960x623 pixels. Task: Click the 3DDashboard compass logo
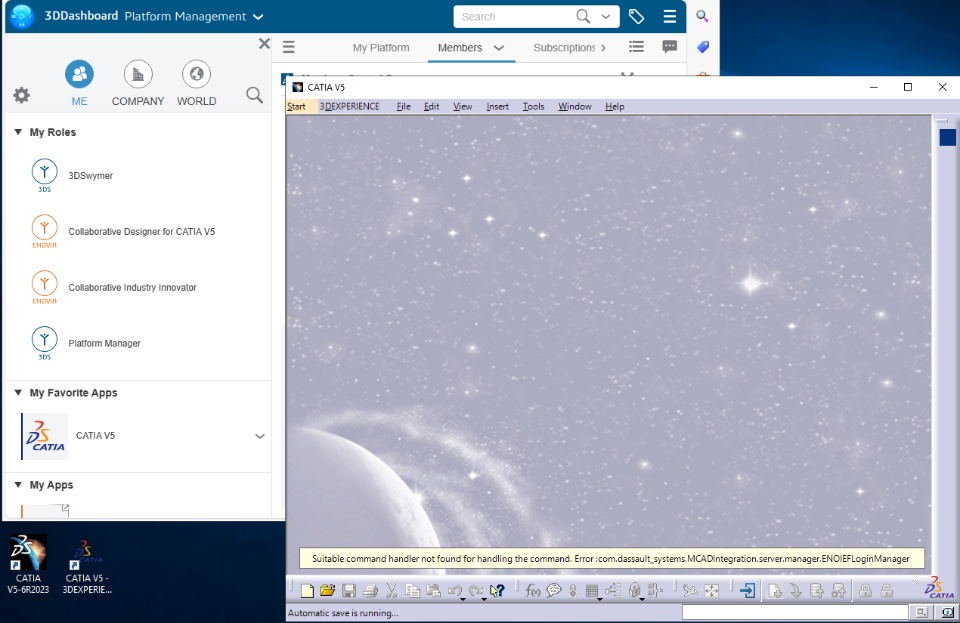point(22,16)
